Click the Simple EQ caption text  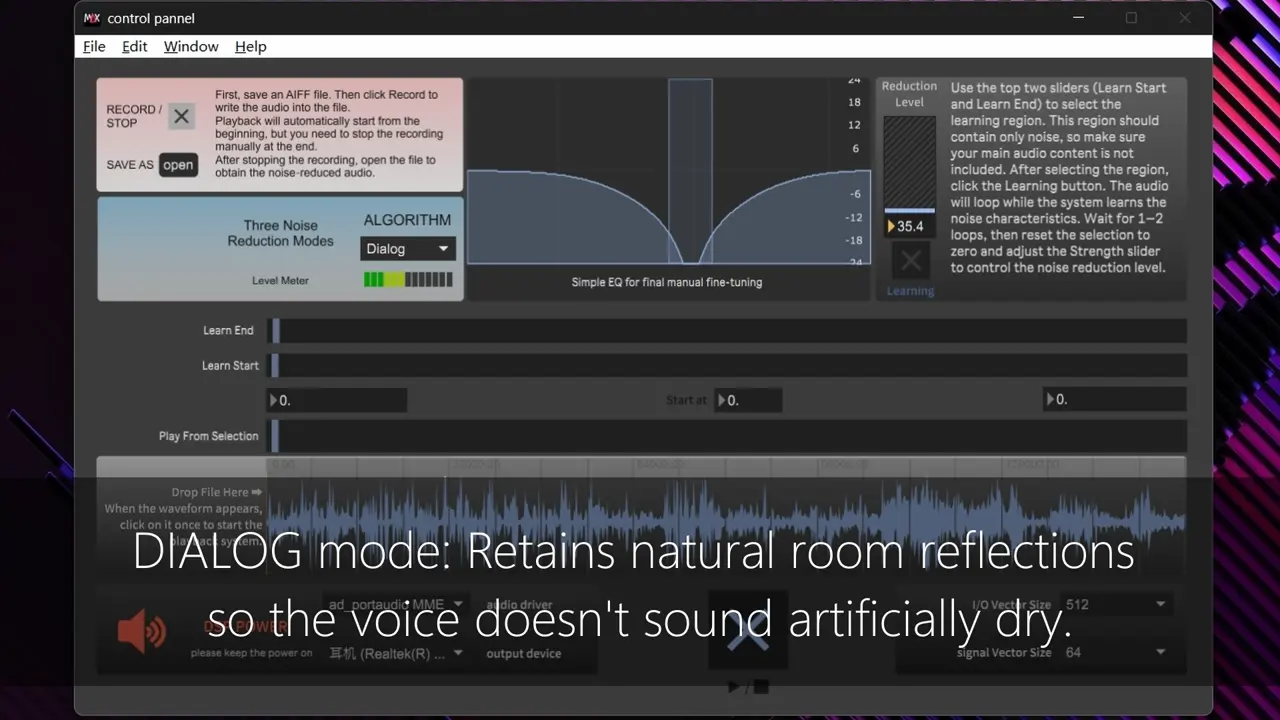pos(667,282)
